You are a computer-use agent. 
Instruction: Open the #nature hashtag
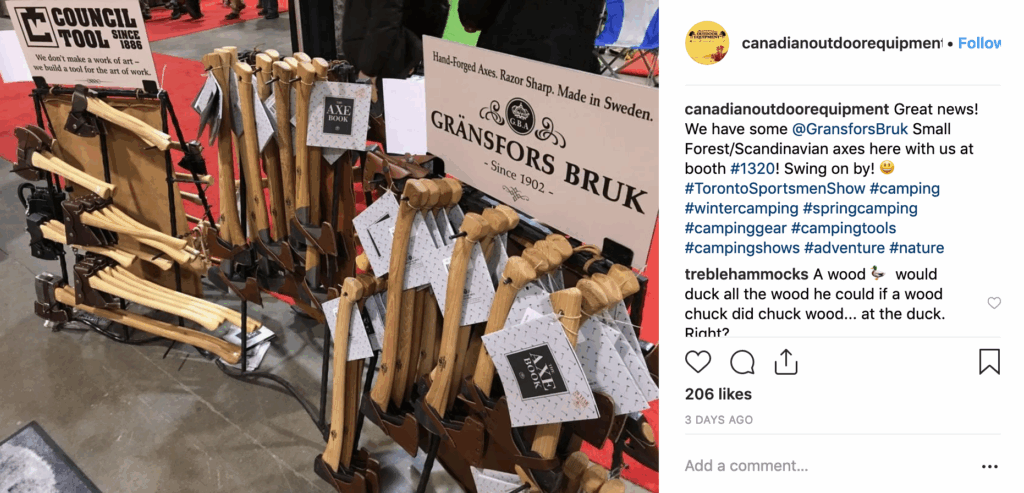tap(917, 248)
